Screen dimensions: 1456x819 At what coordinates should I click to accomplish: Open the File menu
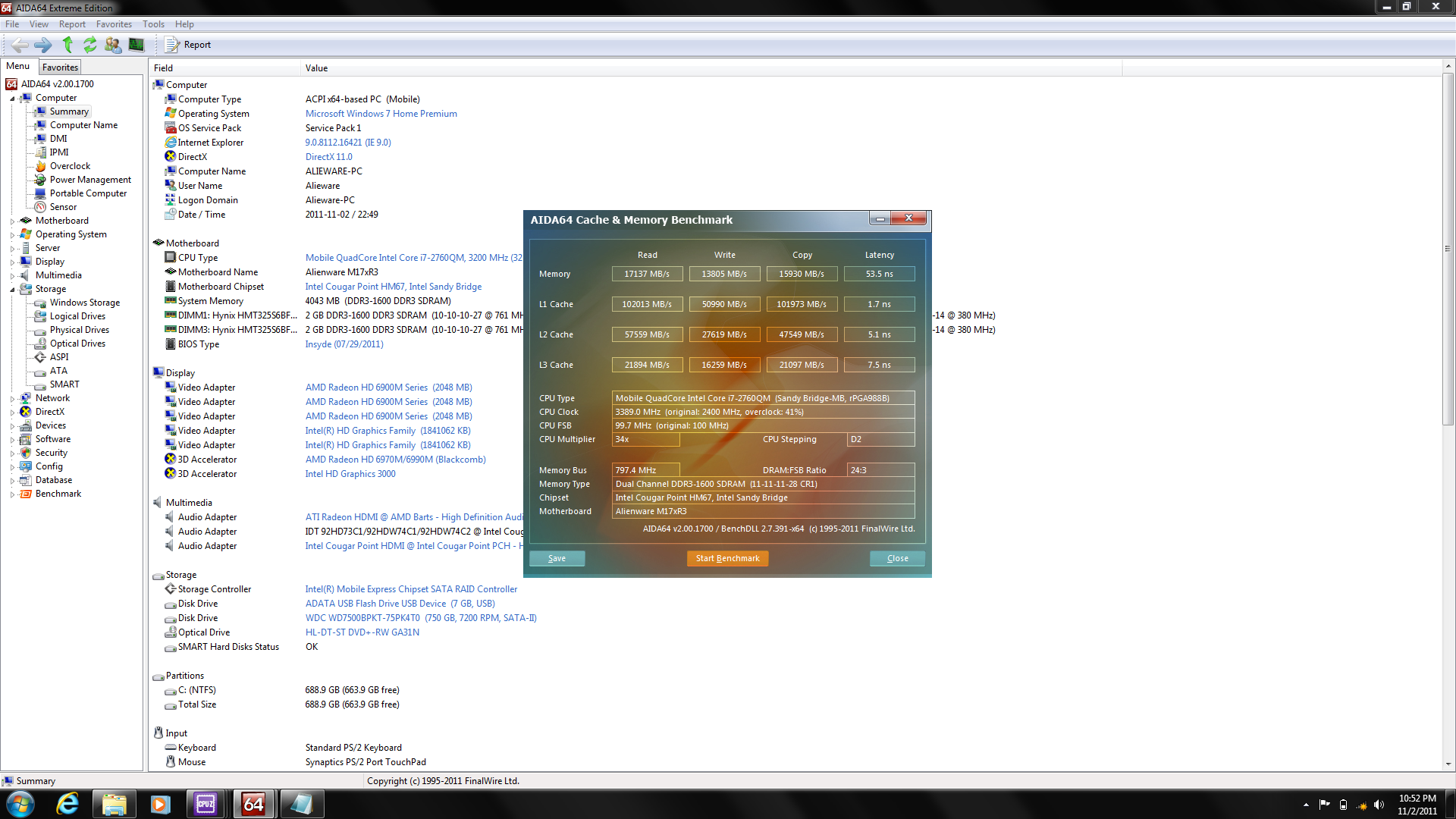(x=12, y=24)
